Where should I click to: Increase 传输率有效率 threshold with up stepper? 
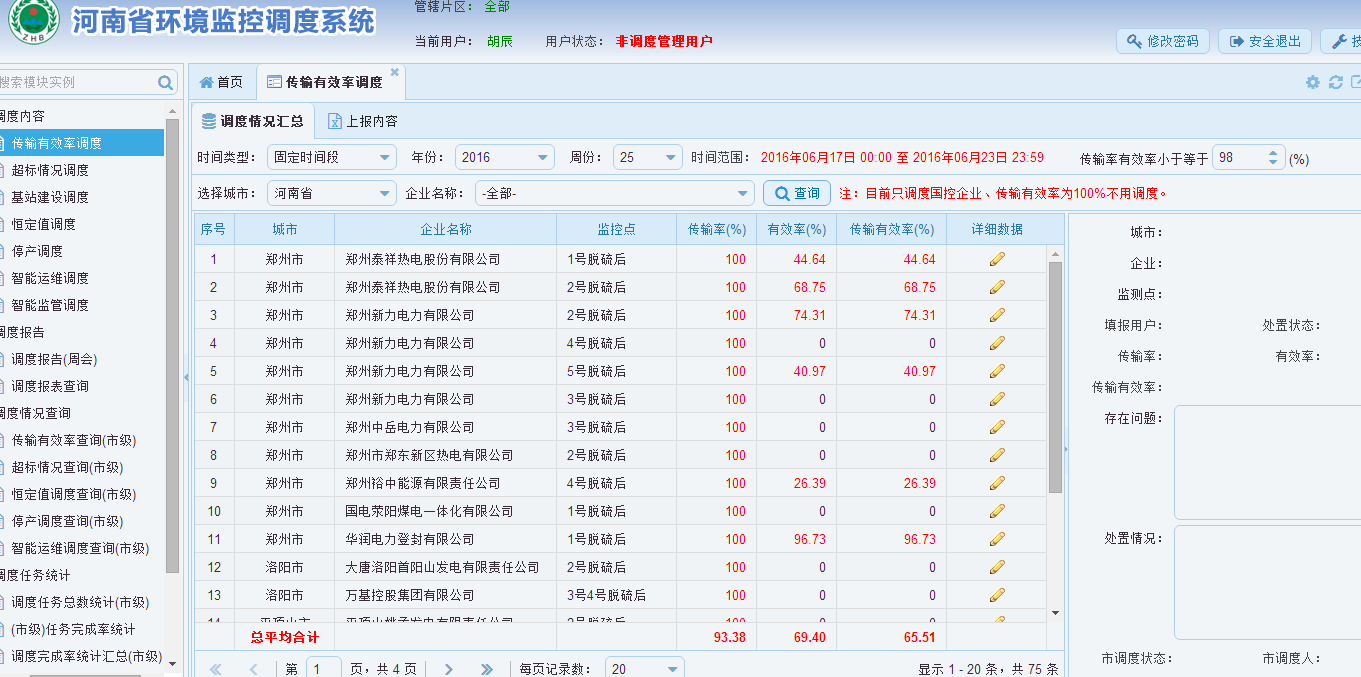pyautogui.click(x=1273, y=153)
